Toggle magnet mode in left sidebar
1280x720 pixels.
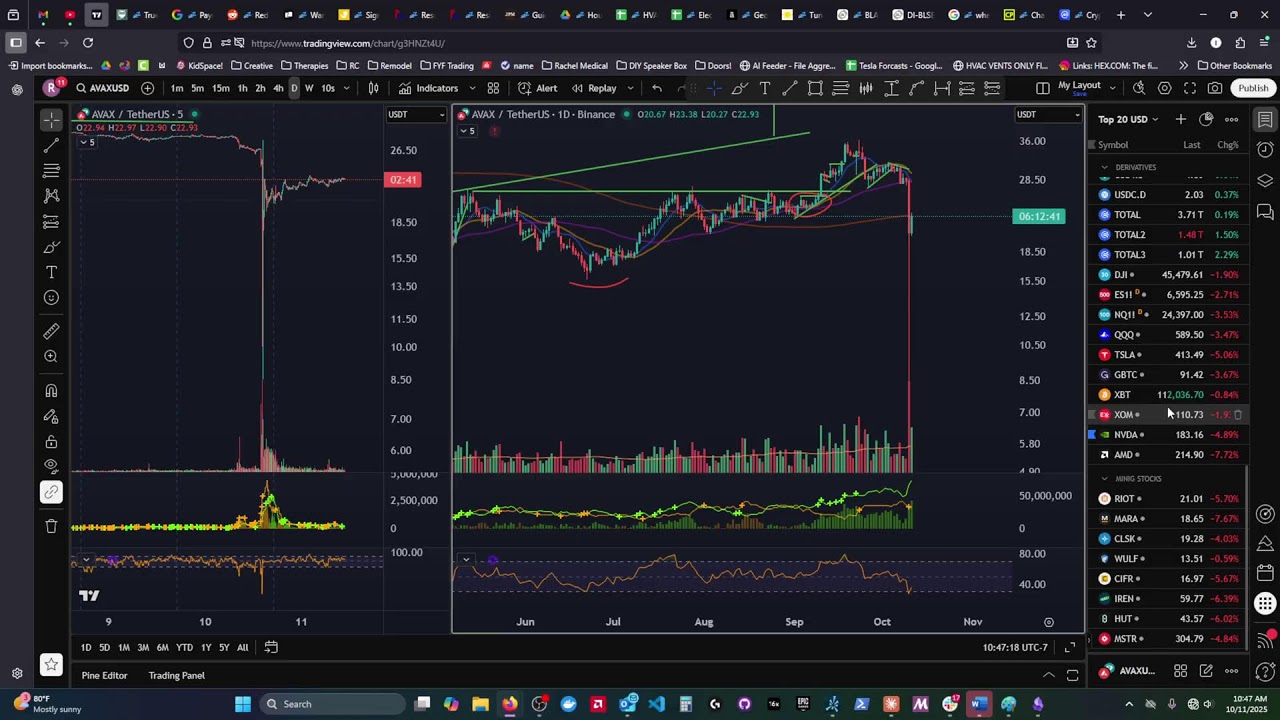(51, 391)
